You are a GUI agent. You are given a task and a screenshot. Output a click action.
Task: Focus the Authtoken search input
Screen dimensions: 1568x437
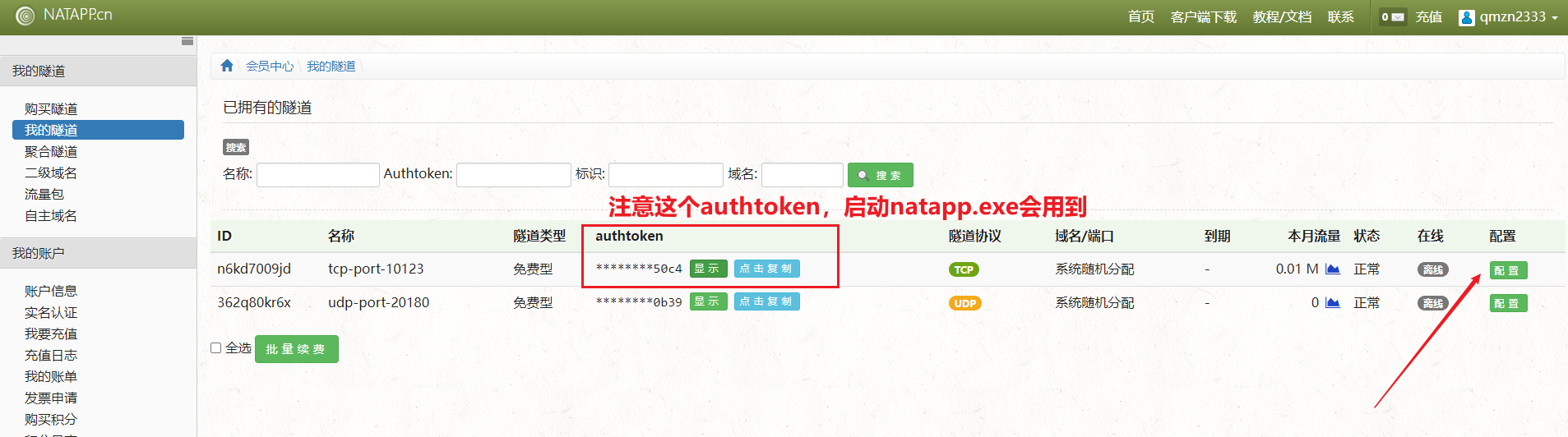[x=514, y=175]
